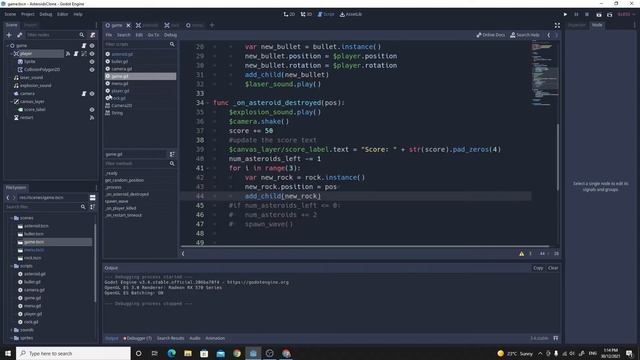Screen dimensions: 640x360
Task: Expand the sounds folder
Action: [x=11, y=330]
